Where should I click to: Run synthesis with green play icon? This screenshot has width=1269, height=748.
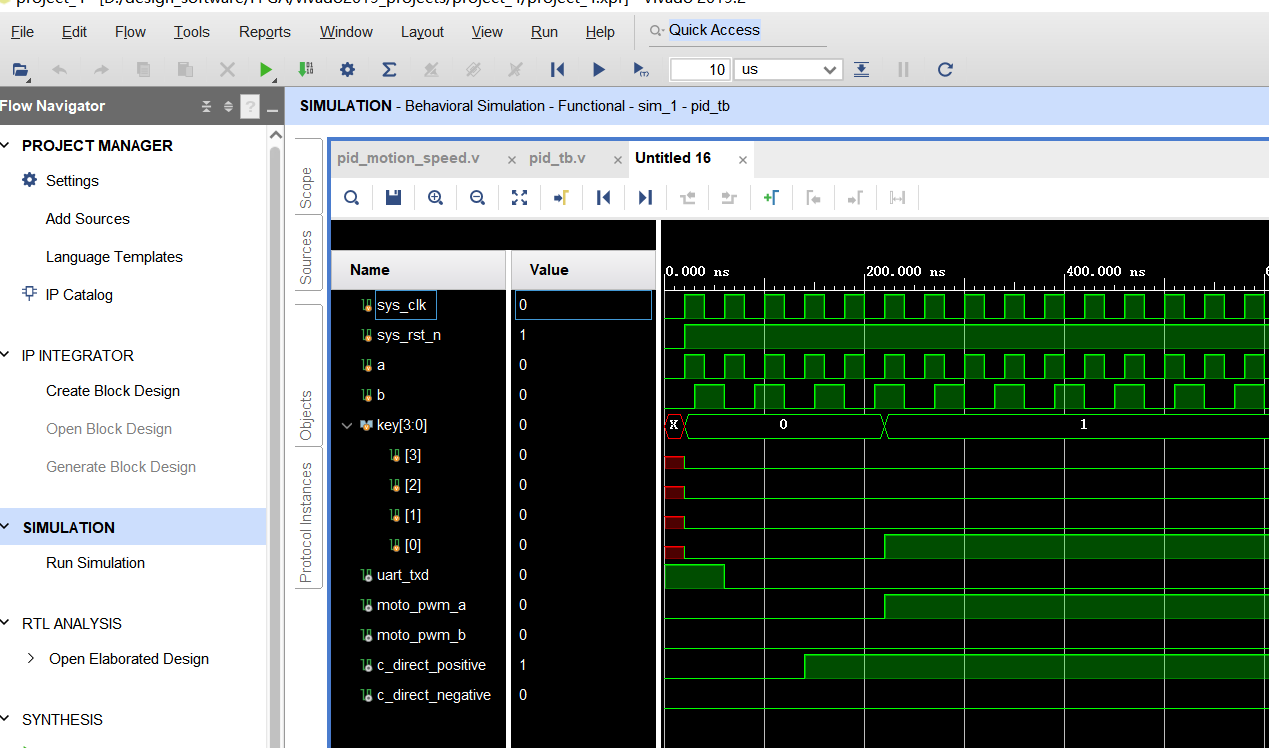tap(266, 69)
